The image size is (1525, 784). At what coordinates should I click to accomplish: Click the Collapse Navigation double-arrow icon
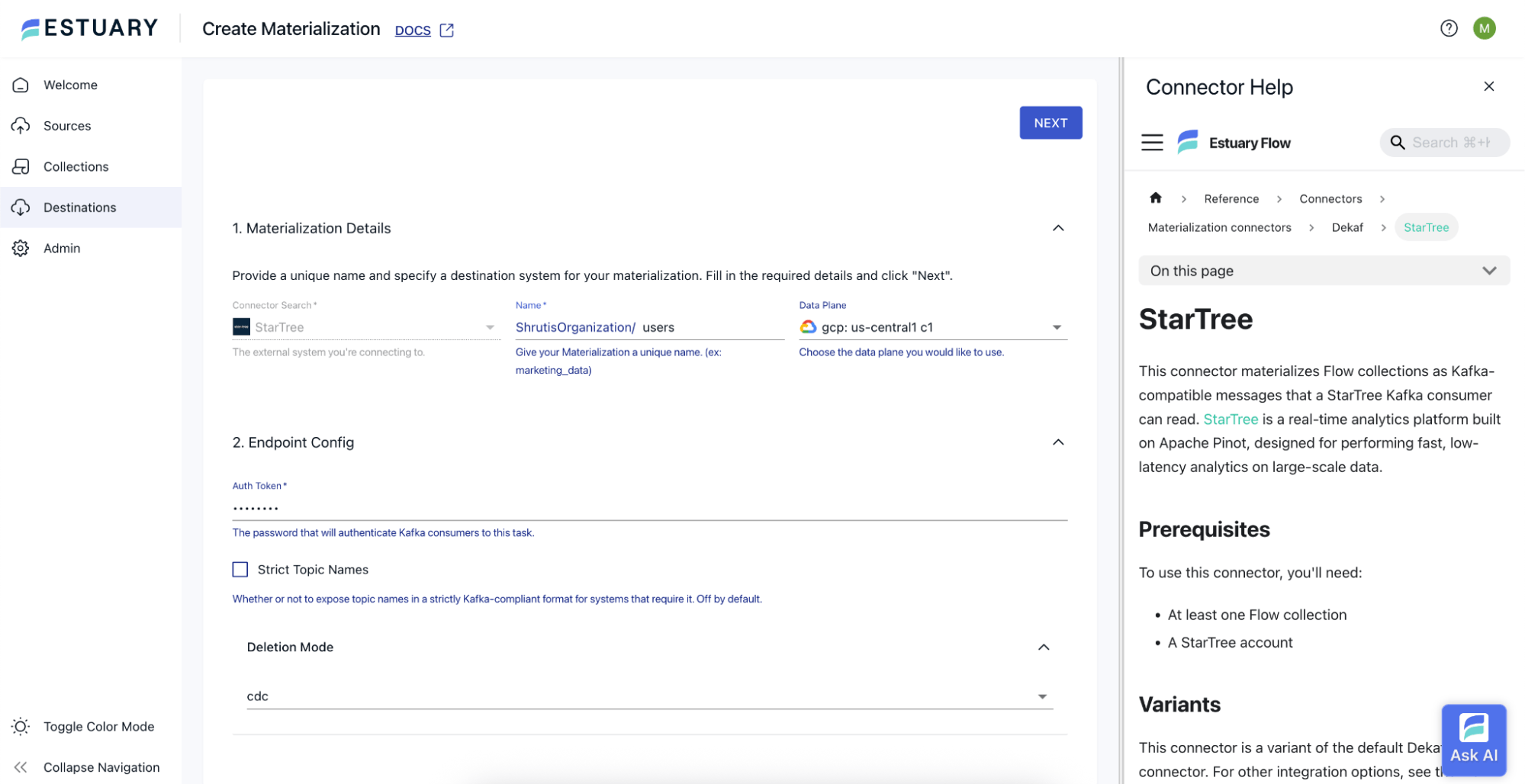click(x=21, y=767)
